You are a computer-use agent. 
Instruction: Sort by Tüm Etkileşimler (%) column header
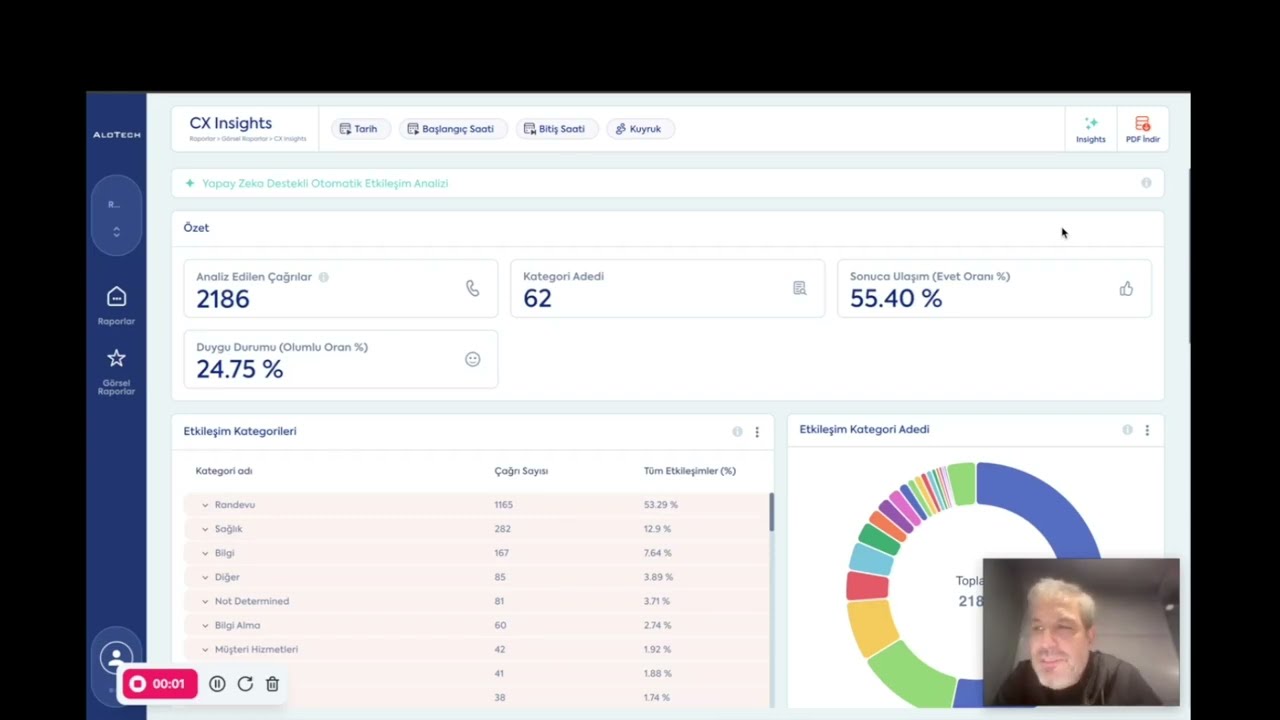click(x=690, y=471)
